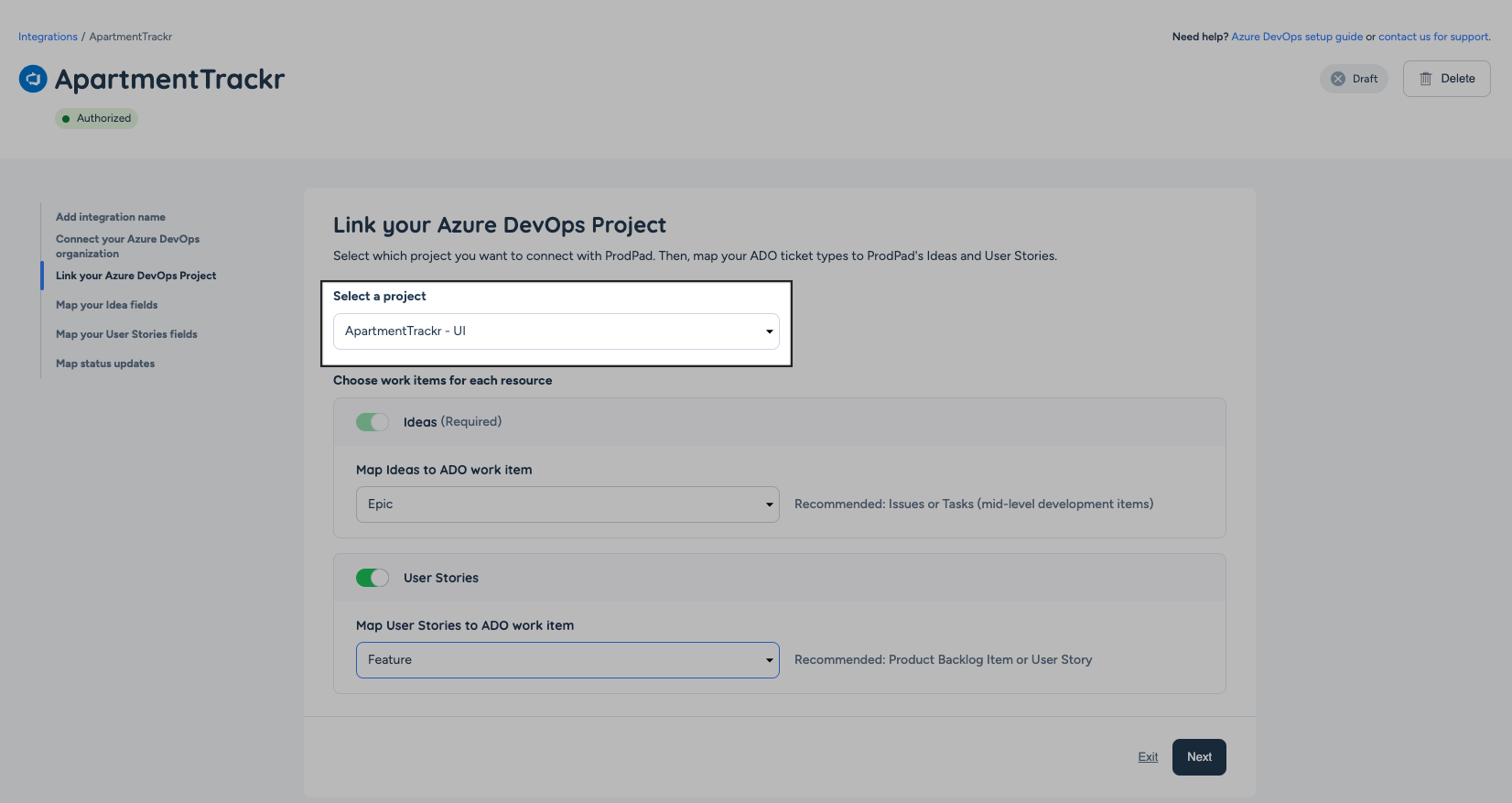
Task: Go to Connect your Azure DevOps organization step
Action: pyautogui.click(x=127, y=246)
